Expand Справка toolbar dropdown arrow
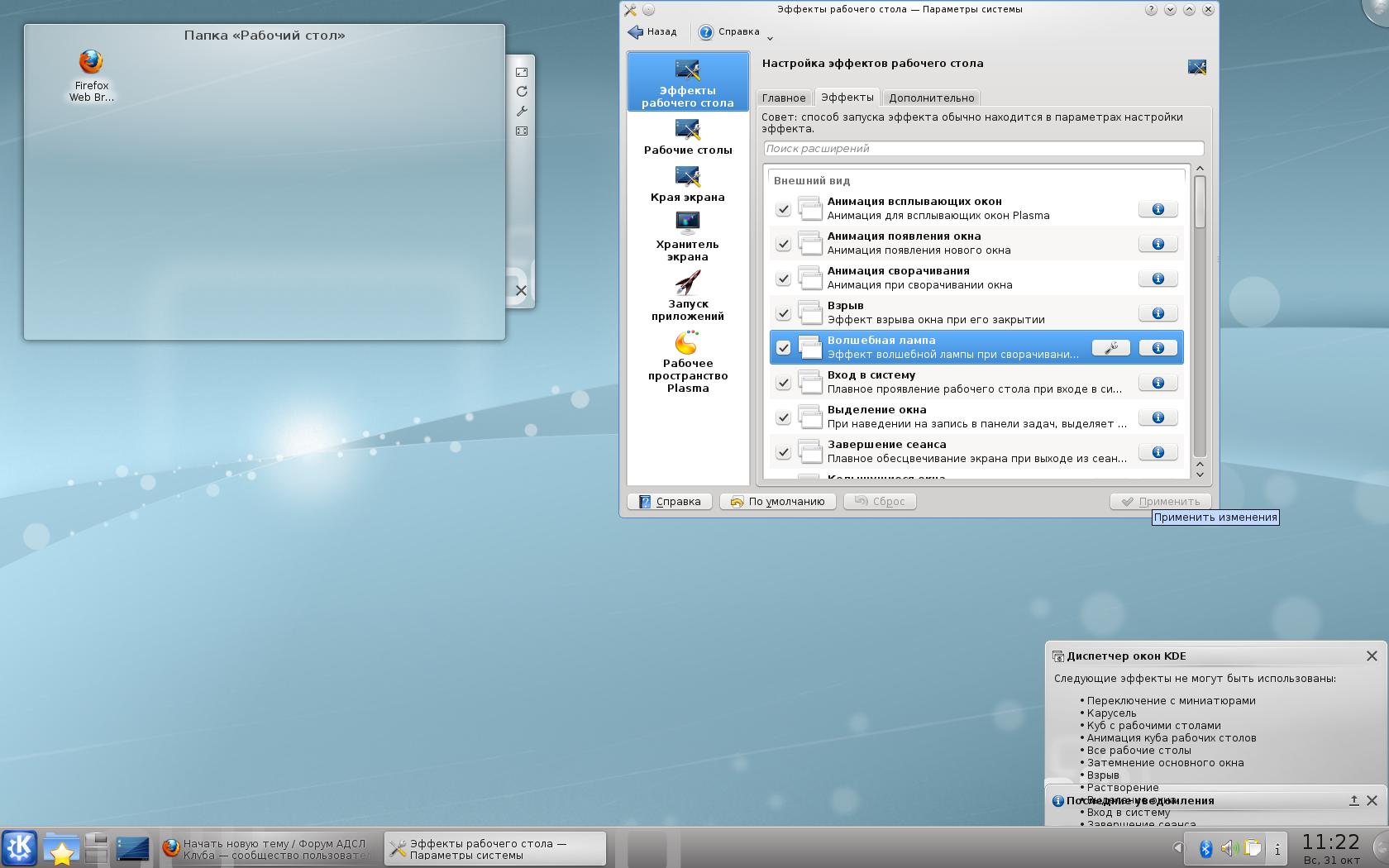Image resolution: width=1389 pixels, height=868 pixels. click(770, 38)
